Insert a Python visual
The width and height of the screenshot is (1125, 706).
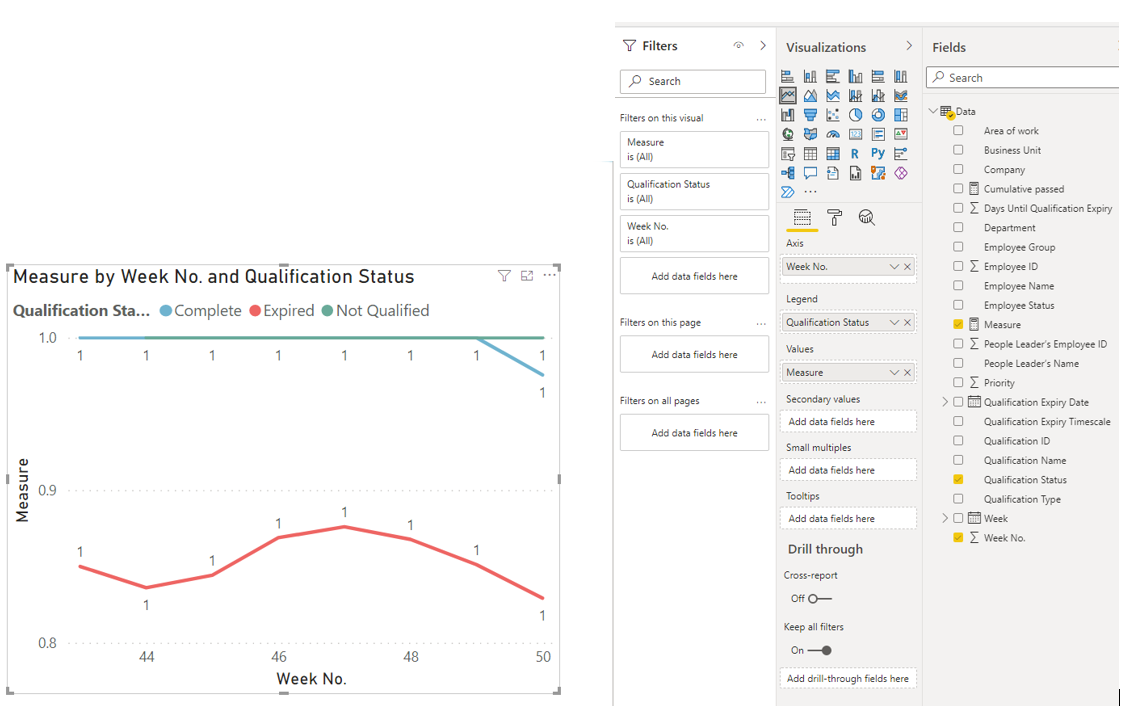(878, 154)
